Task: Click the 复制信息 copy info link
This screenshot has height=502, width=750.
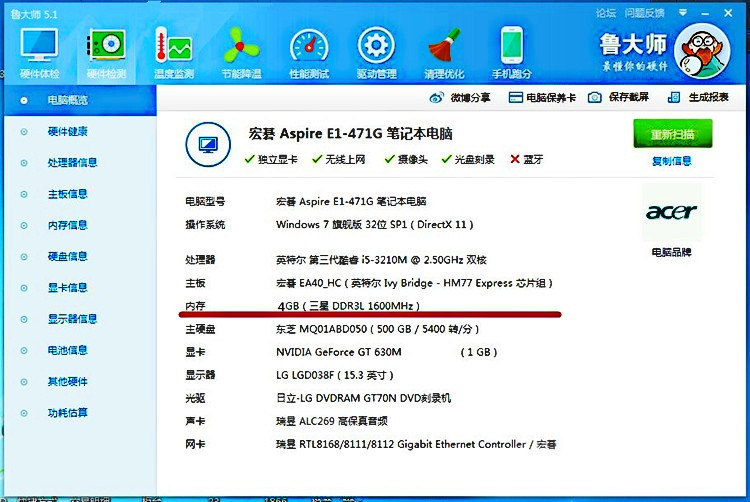Action: [671, 161]
